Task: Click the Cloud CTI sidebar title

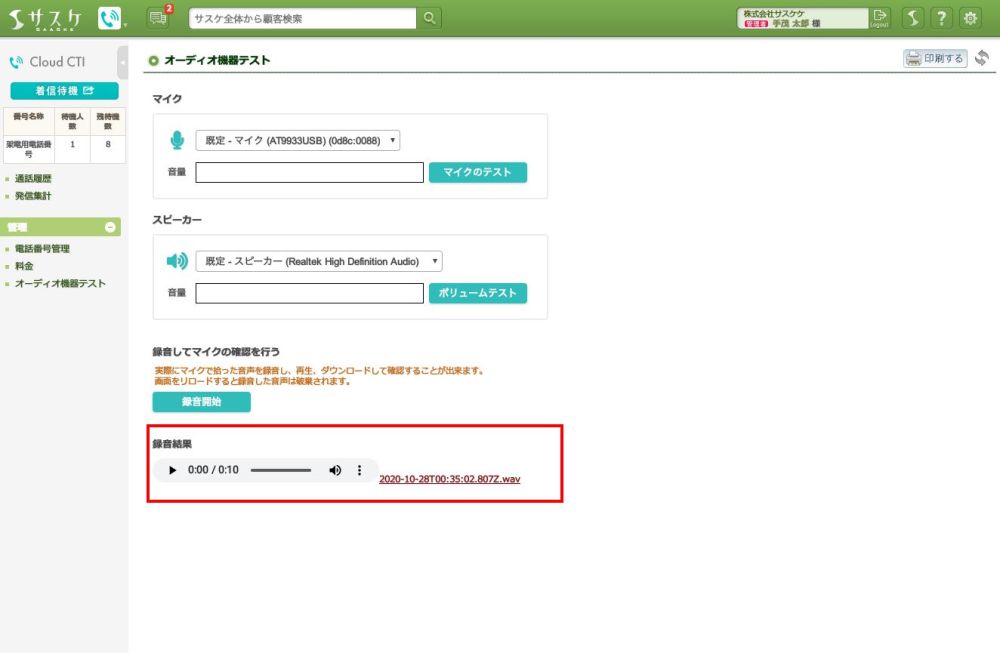Action: [x=57, y=62]
